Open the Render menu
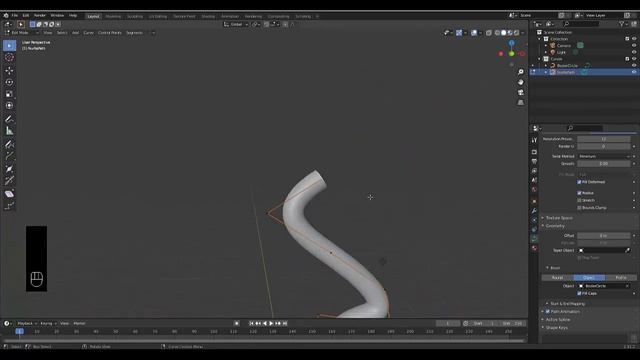This screenshot has width=640, height=360. 40,16
